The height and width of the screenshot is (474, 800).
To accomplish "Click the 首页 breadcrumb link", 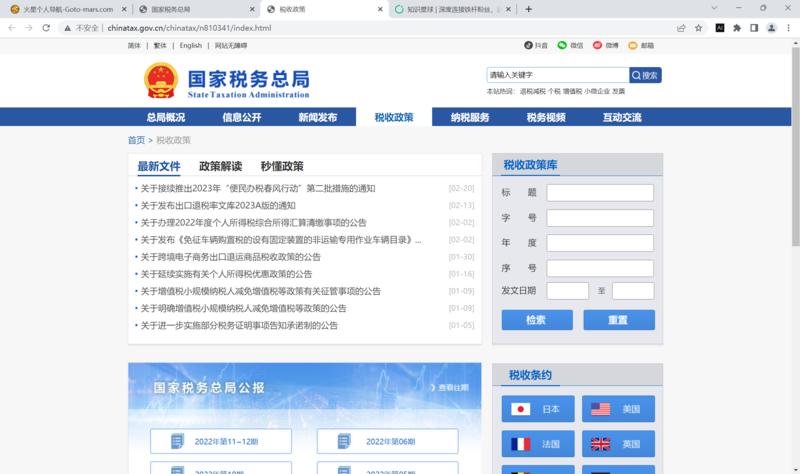I will coord(136,140).
